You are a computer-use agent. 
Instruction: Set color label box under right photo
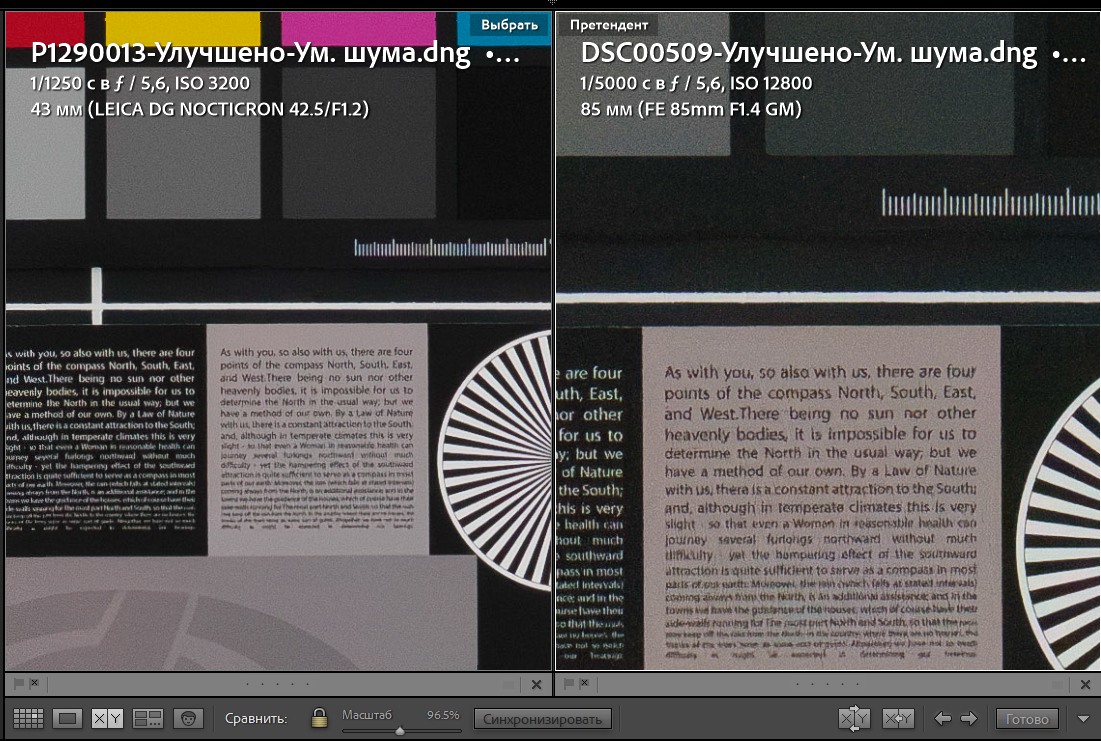[x=1059, y=683]
